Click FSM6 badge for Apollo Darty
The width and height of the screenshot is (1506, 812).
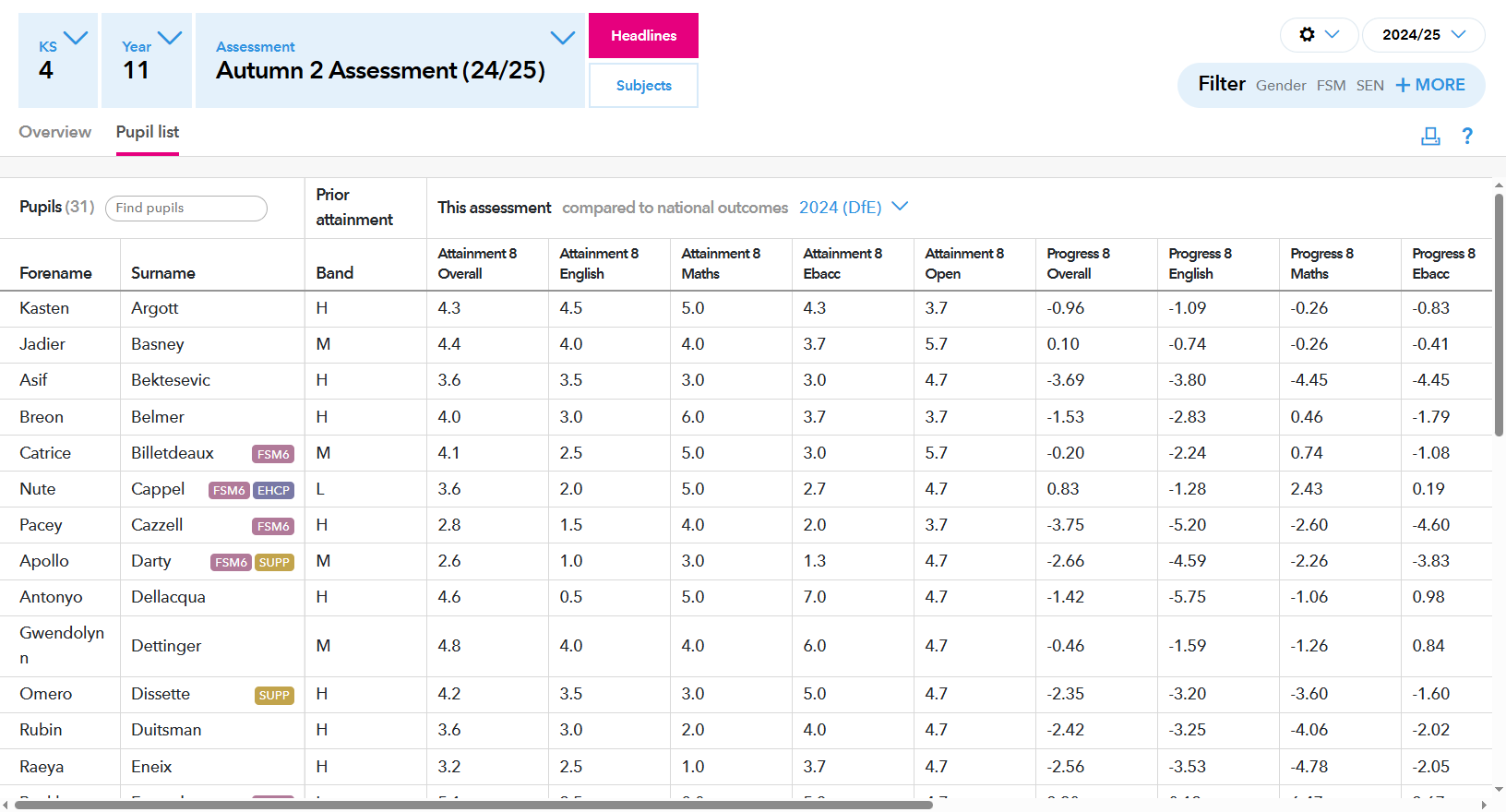pos(231,562)
